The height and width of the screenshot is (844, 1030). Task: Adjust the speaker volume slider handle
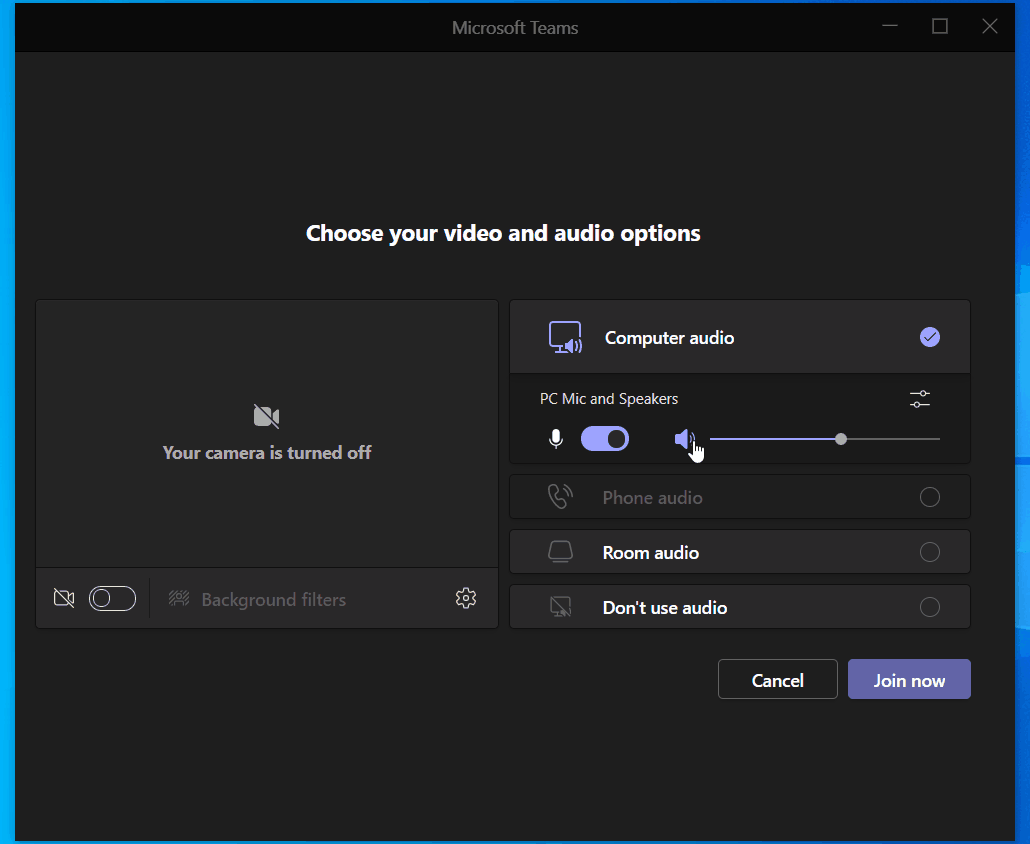tap(841, 439)
